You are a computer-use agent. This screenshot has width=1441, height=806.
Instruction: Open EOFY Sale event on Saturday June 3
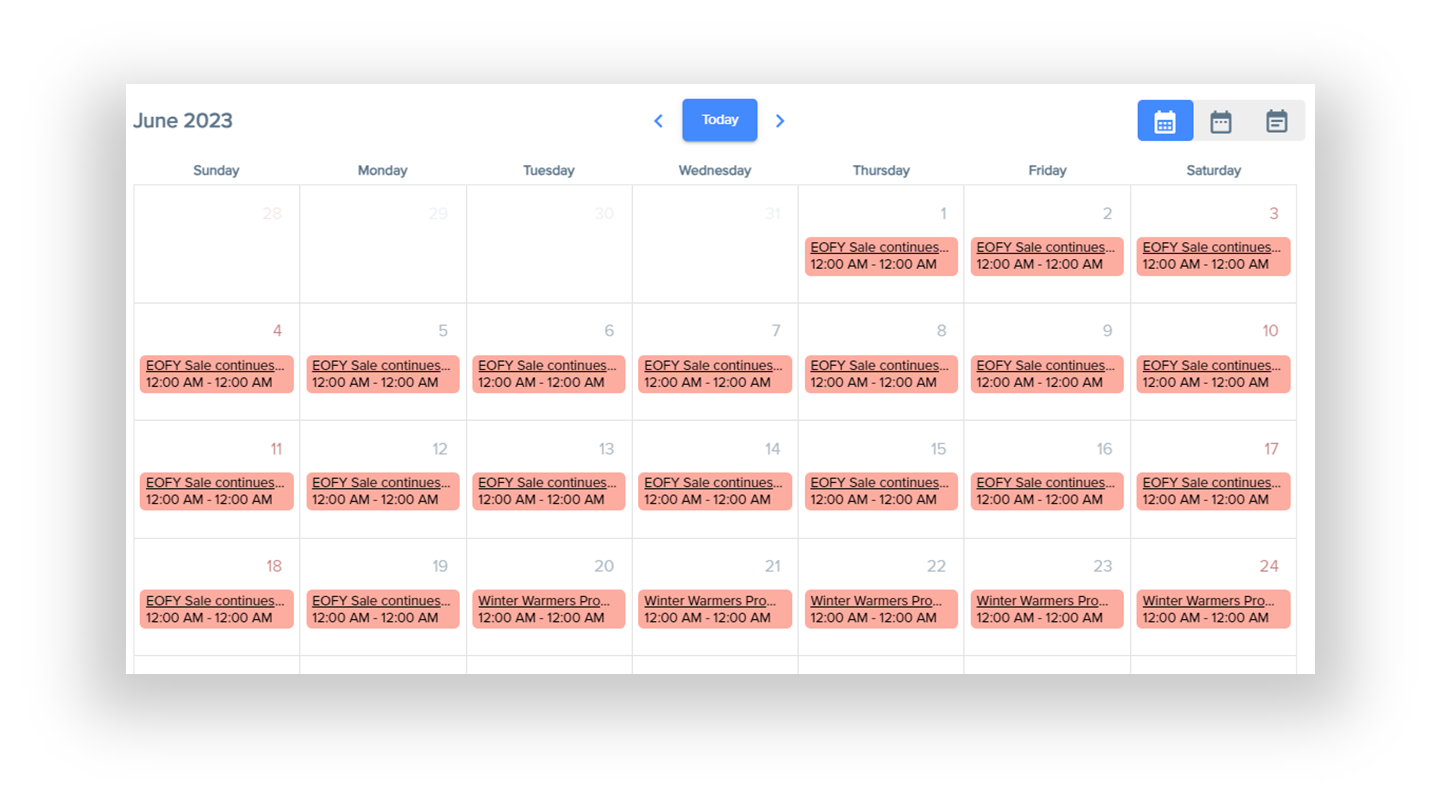(x=1212, y=256)
